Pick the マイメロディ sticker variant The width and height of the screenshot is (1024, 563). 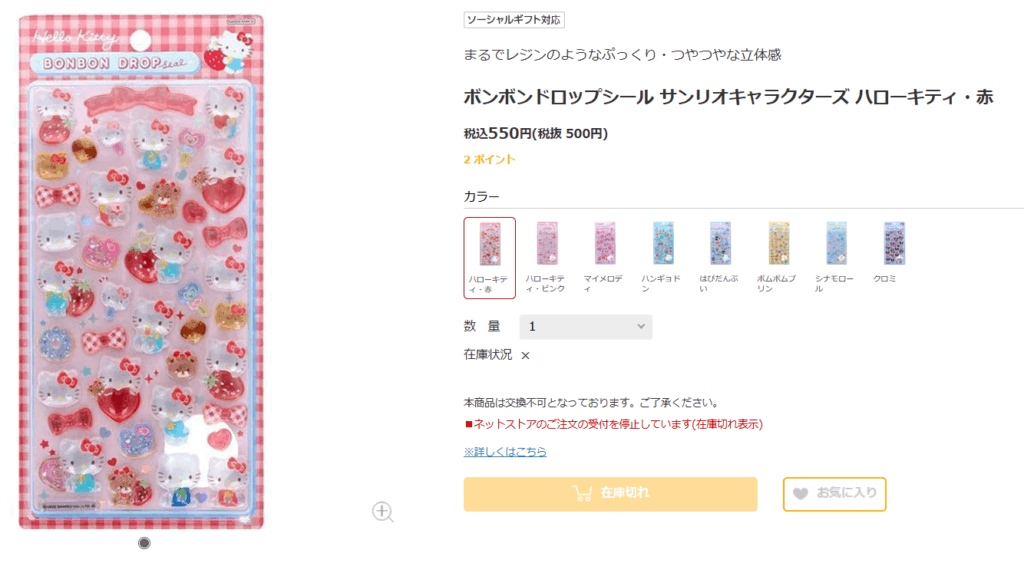605,257
